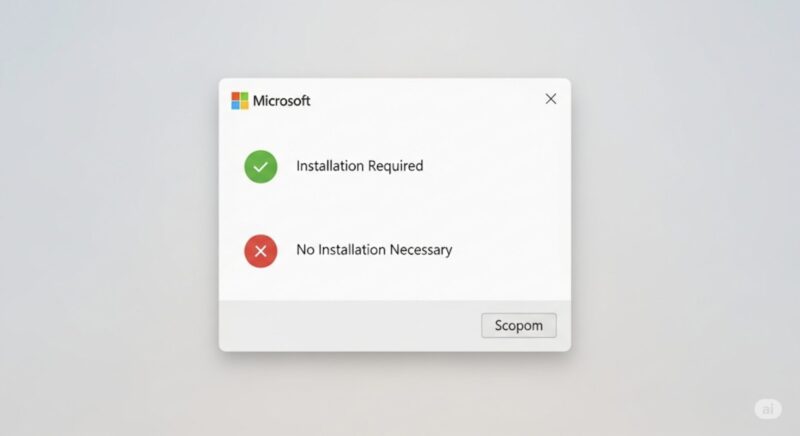
Task: Click the yellow square of Microsoft logo
Action: (x=244, y=105)
